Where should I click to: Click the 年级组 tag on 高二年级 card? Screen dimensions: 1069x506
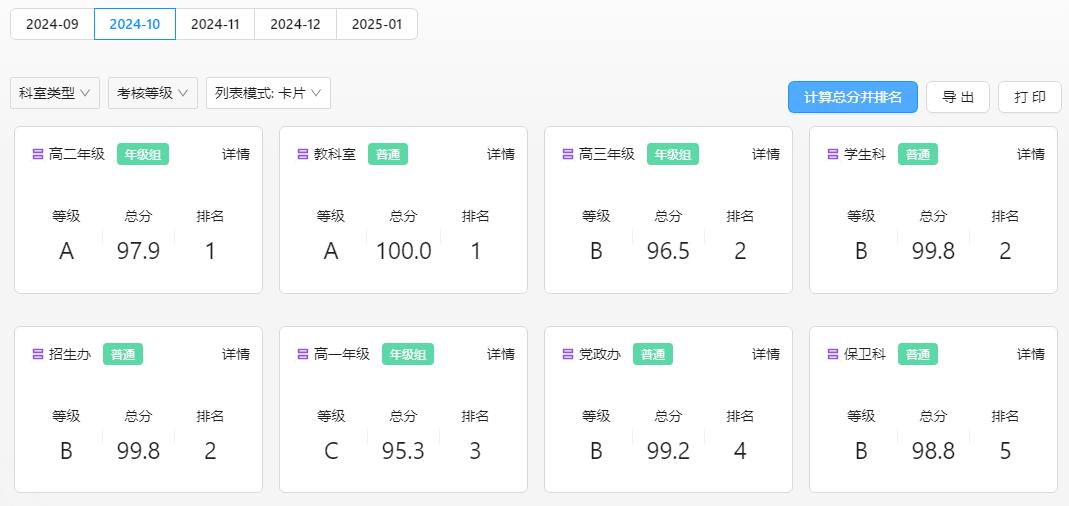pos(143,154)
